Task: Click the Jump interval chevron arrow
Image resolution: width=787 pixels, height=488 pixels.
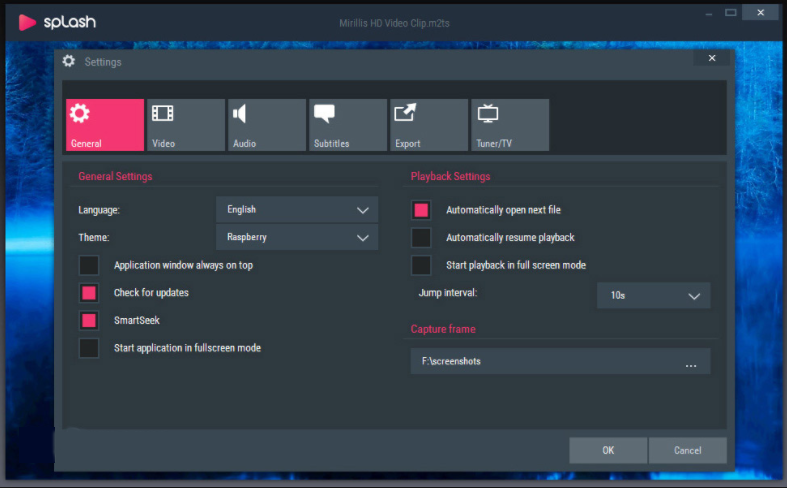Action: point(694,296)
